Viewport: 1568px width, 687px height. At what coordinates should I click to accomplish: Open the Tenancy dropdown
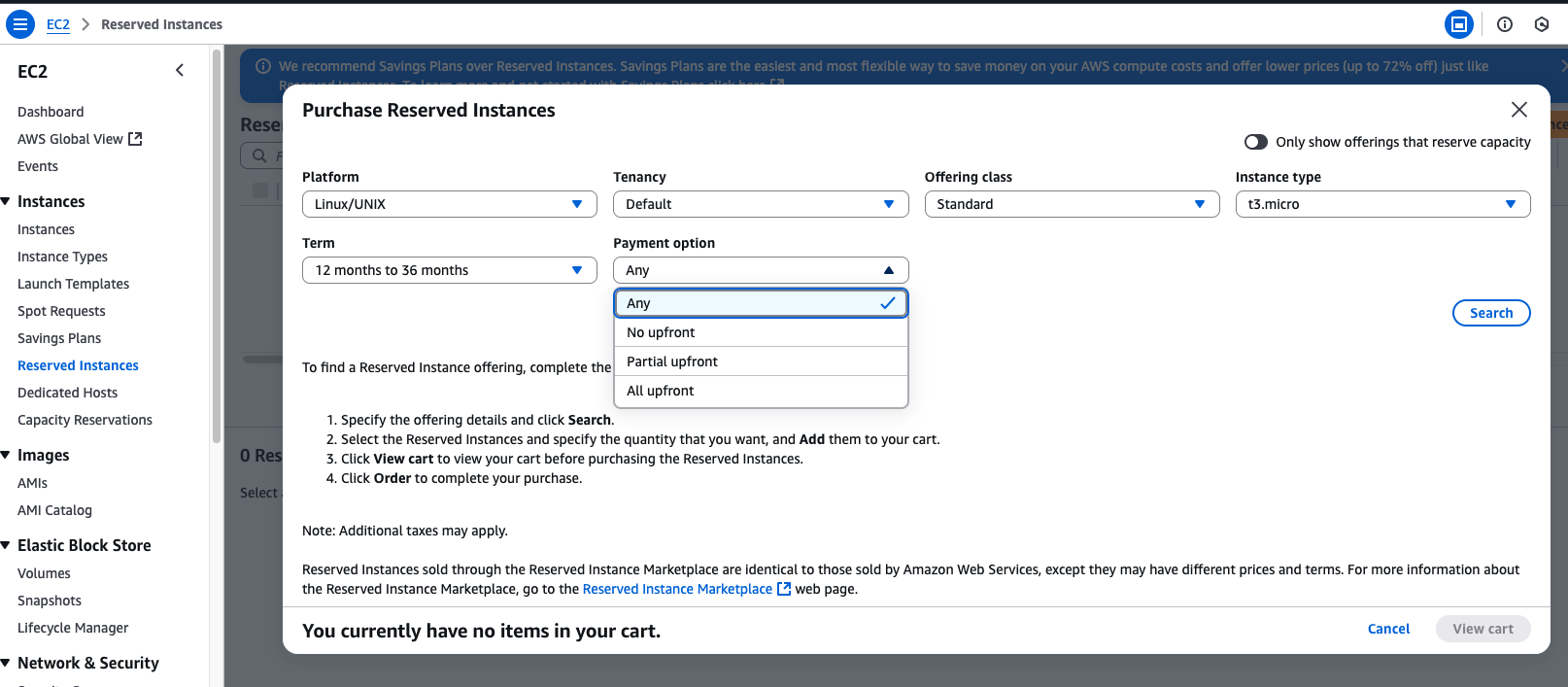pos(761,204)
